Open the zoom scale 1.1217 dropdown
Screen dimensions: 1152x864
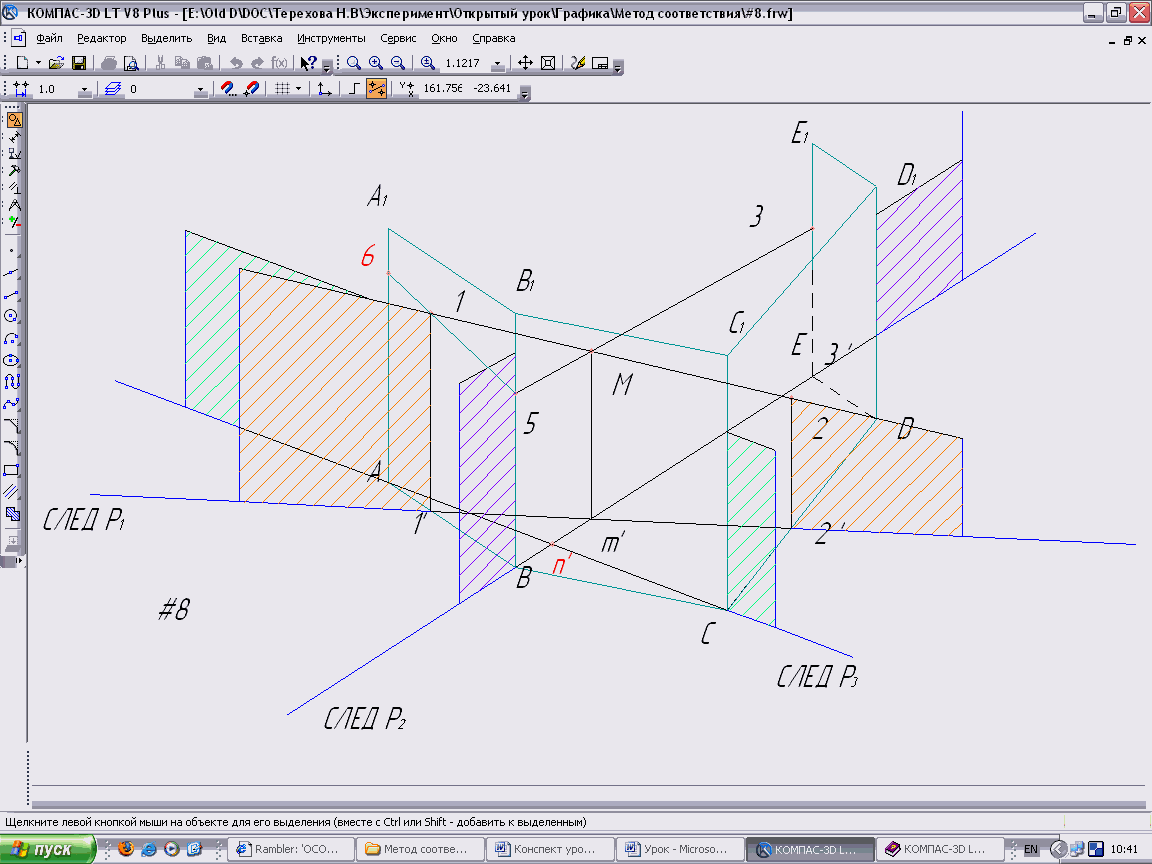pyautogui.click(x=497, y=64)
